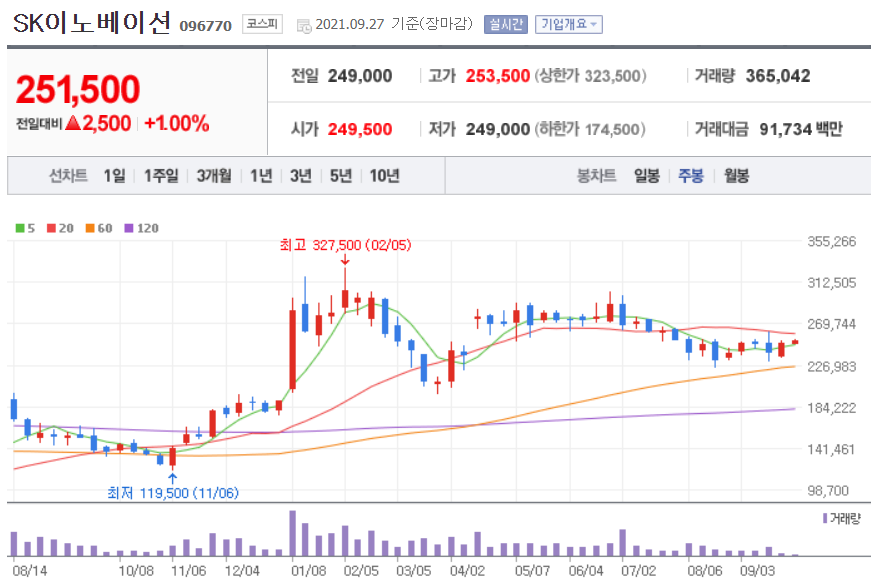Select the 1주일 line chart tab
871x582 pixels.
point(161,176)
